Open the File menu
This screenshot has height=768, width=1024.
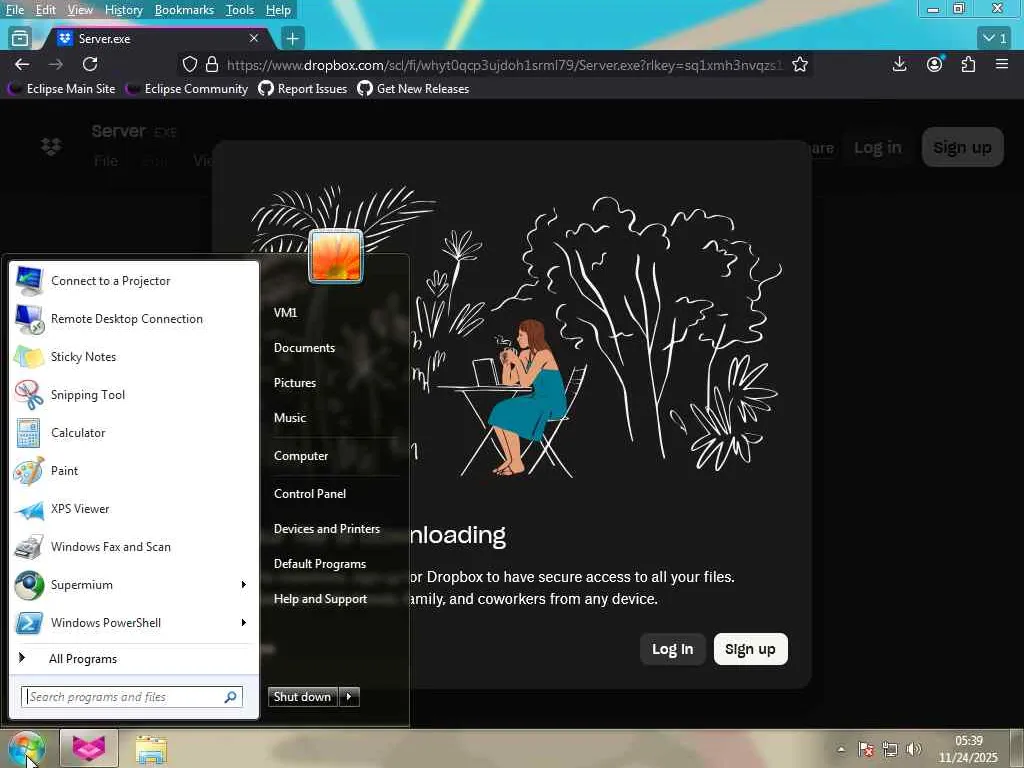[x=14, y=10]
